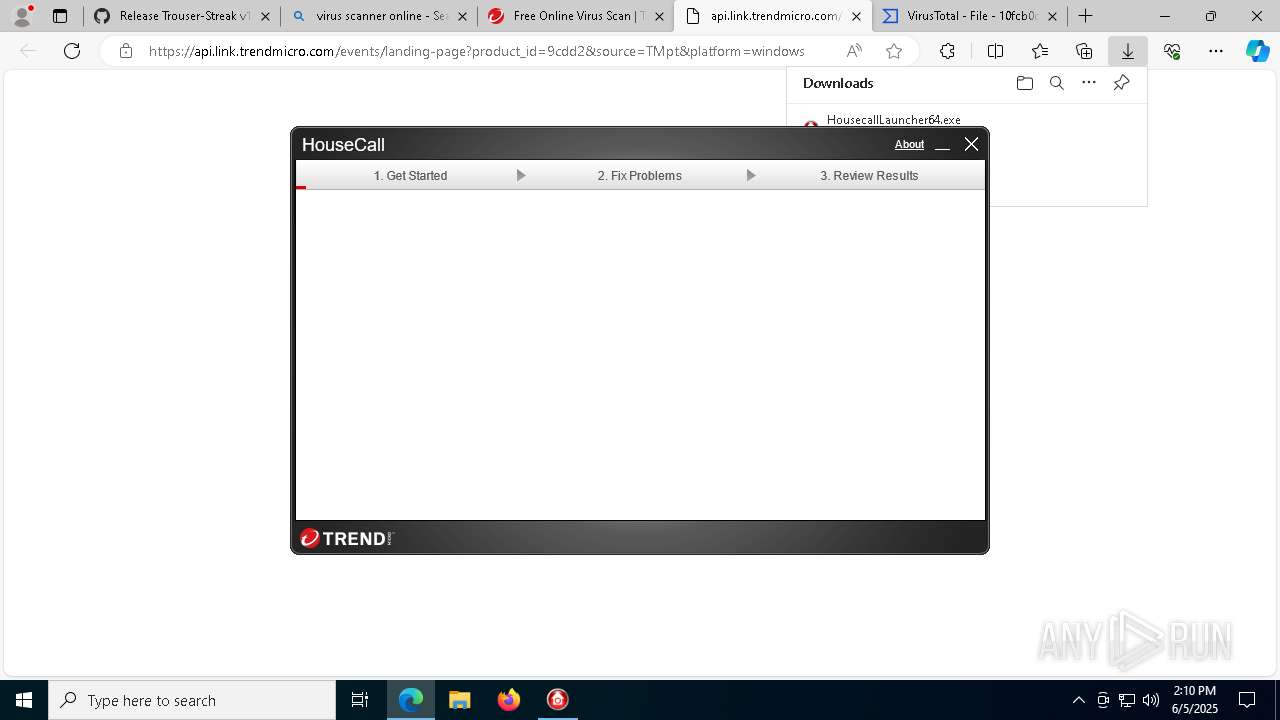1280x720 pixels.
Task: Click the Trend Micro logo in HouseCall footer
Action: (x=347, y=539)
